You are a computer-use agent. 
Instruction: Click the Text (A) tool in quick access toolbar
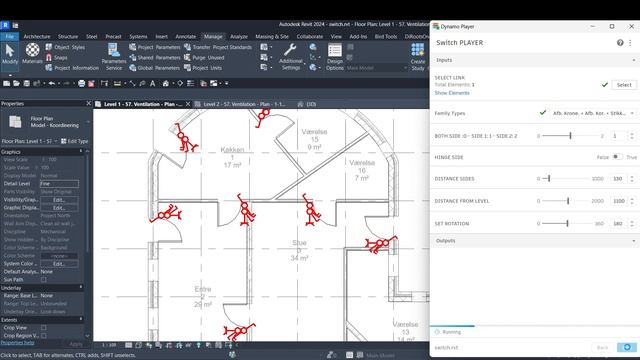coord(153,84)
